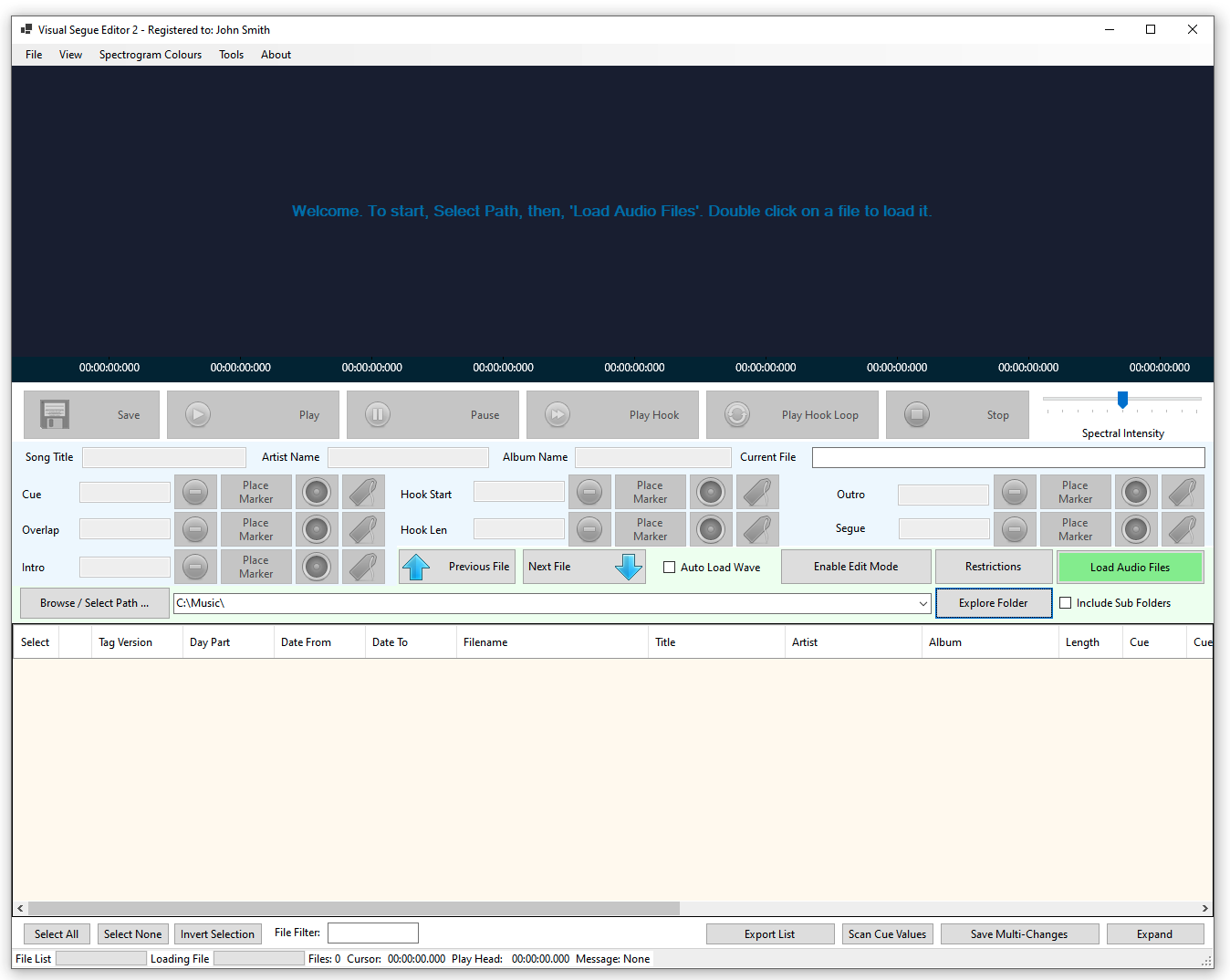Click the tag icon in the Outro row
Screen dimensions: 1230x980
coord(1183,492)
